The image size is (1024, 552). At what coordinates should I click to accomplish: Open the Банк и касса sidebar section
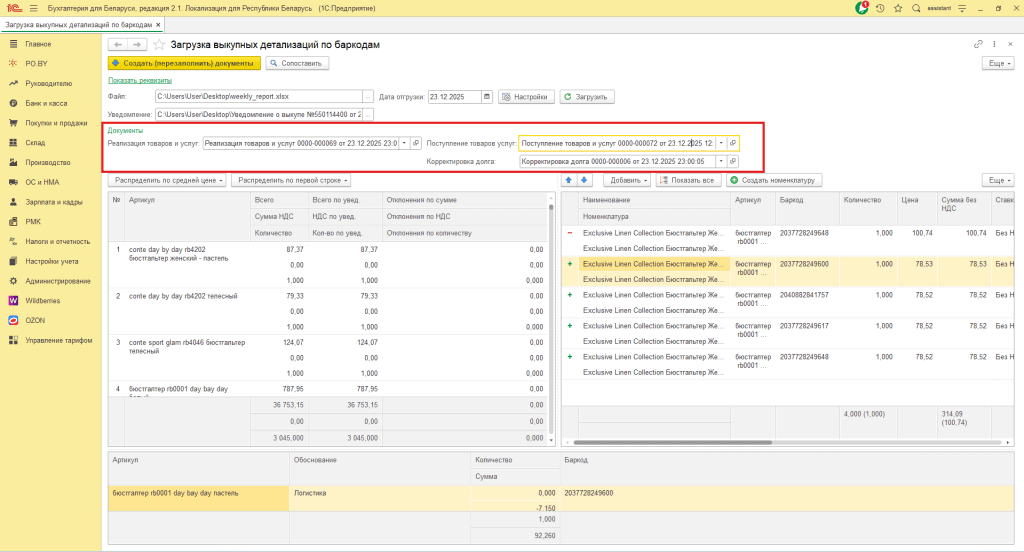pos(46,103)
